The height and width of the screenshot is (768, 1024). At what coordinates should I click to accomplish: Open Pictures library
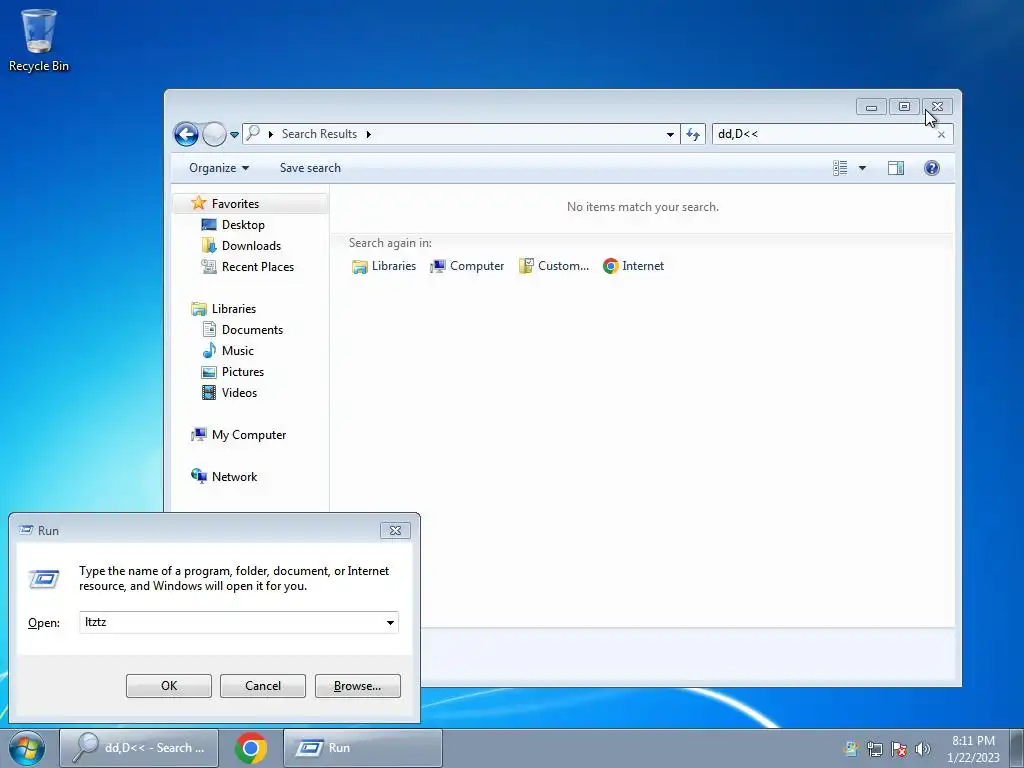click(x=242, y=372)
